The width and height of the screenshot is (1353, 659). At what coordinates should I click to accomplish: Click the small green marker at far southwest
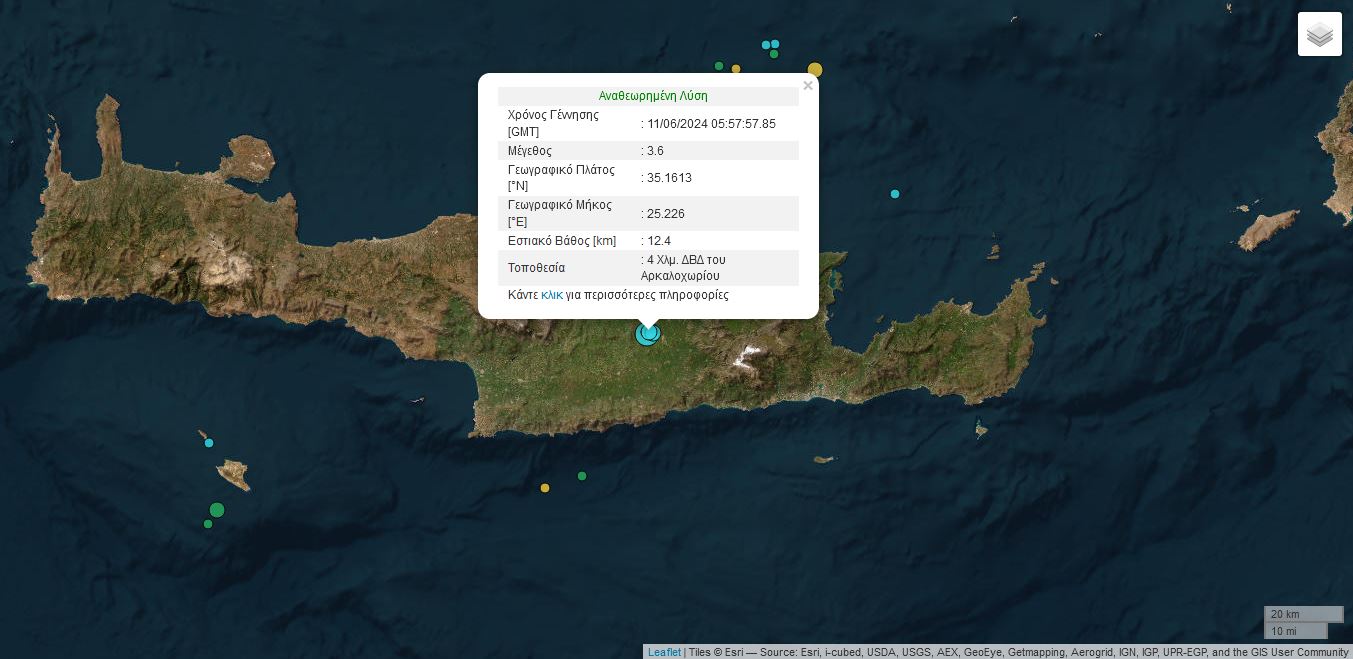pyautogui.click(x=208, y=524)
